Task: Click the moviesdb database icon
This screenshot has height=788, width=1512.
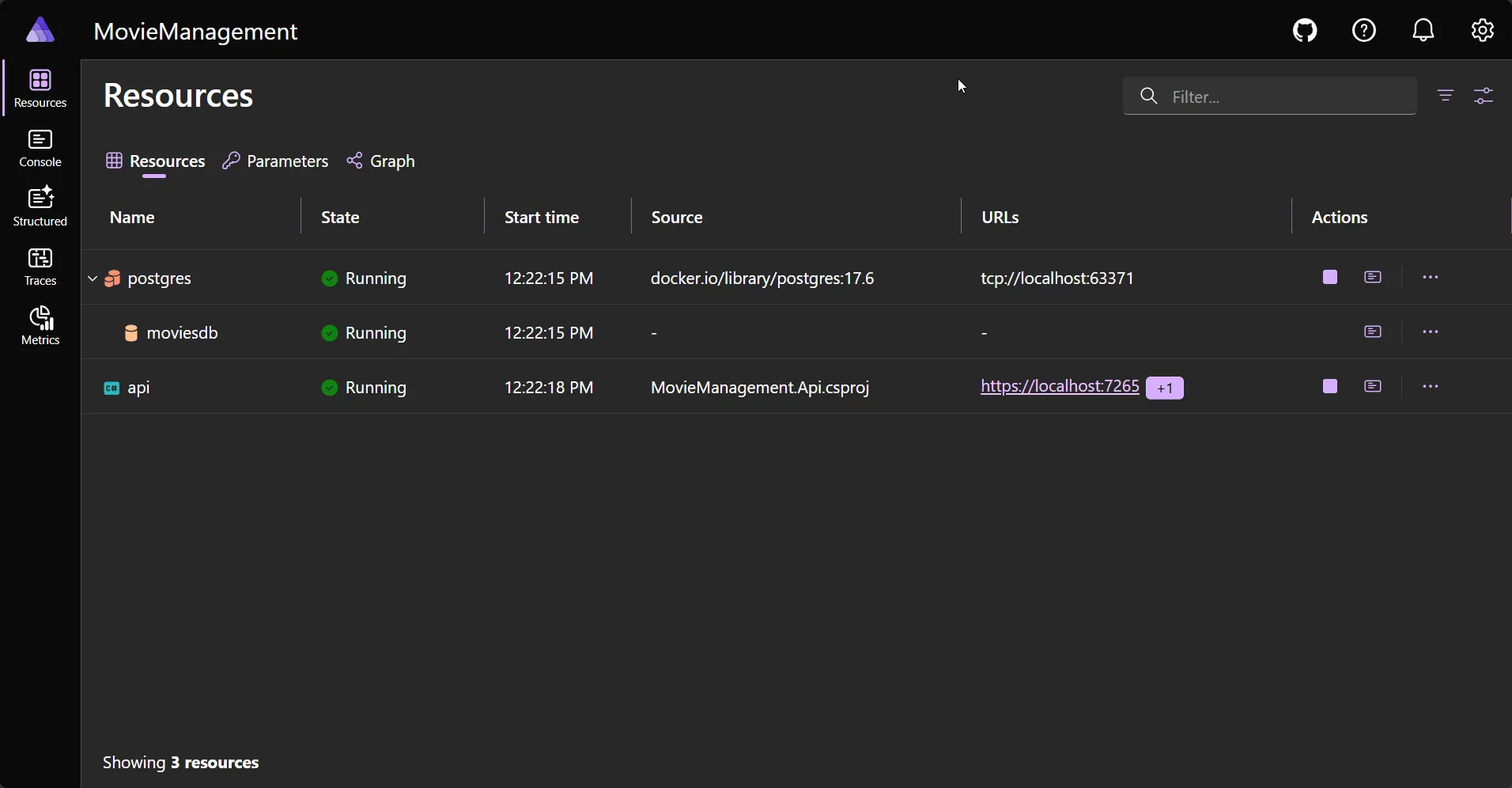Action: click(x=131, y=333)
